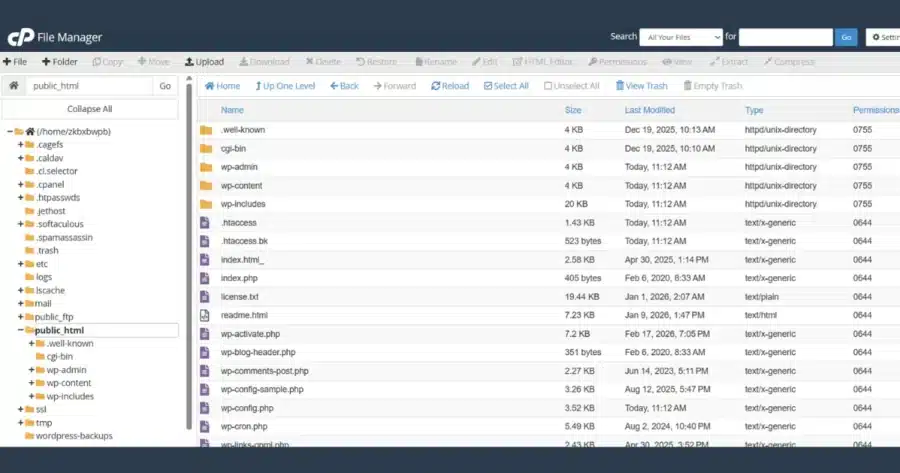Image resolution: width=900 pixels, height=473 pixels.
Task: Click the path Go button
Action: [165, 86]
